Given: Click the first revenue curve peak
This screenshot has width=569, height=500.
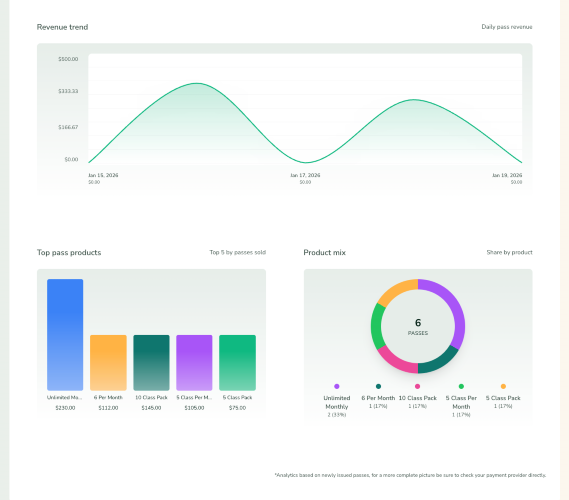Looking at the screenshot, I should point(197,83).
